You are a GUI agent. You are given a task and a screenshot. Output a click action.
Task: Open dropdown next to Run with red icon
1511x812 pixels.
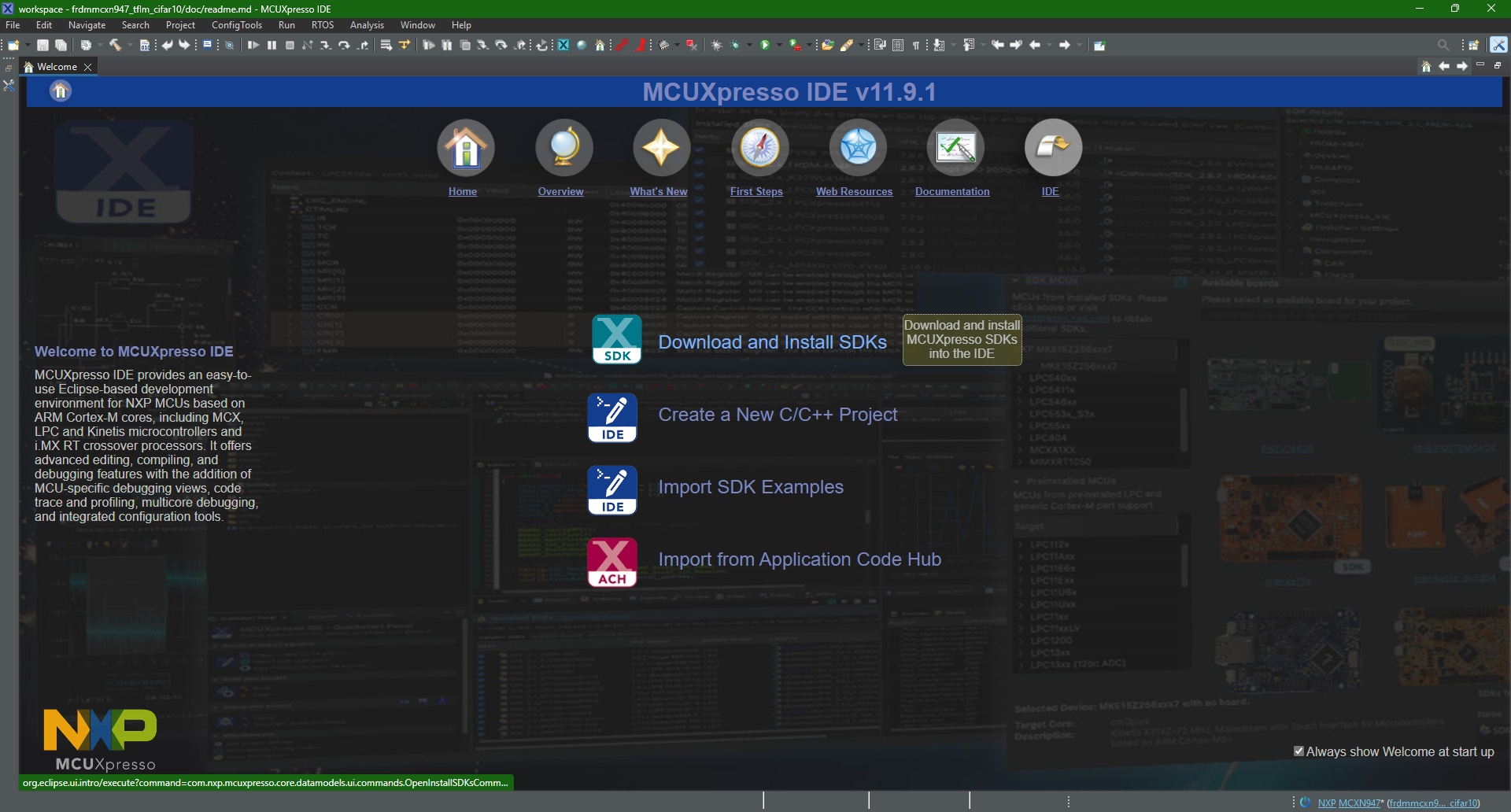pyautogui.click(x=809, y=45)
